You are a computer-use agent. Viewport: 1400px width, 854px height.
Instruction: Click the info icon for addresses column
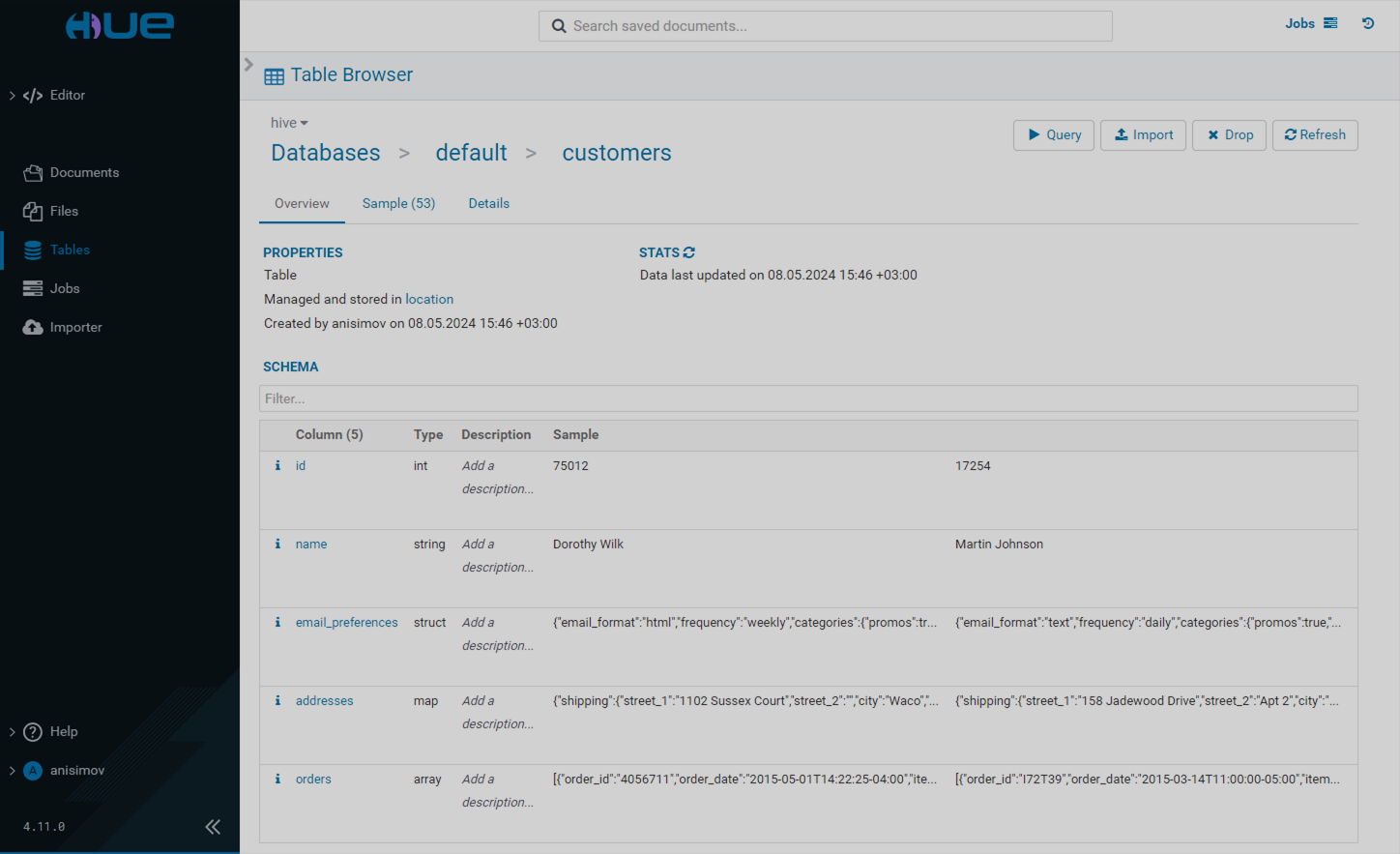277,701
